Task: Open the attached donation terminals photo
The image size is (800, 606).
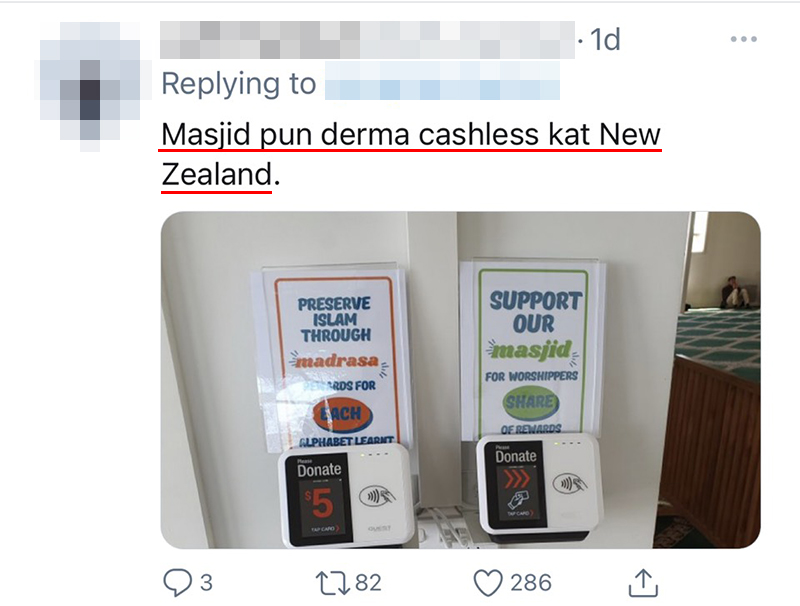Action: 460,380
